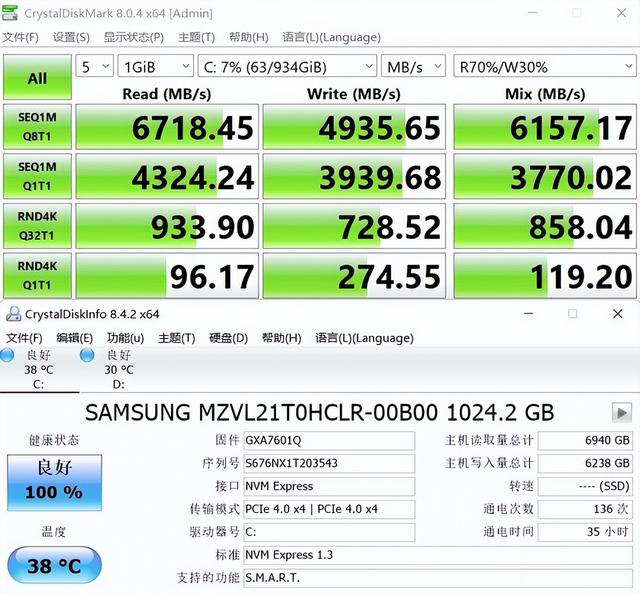The image size is (640, 594).
Task: Open the 功能(u) menu in CrystalDiskInfo
Action: click(x=125, y=338)
